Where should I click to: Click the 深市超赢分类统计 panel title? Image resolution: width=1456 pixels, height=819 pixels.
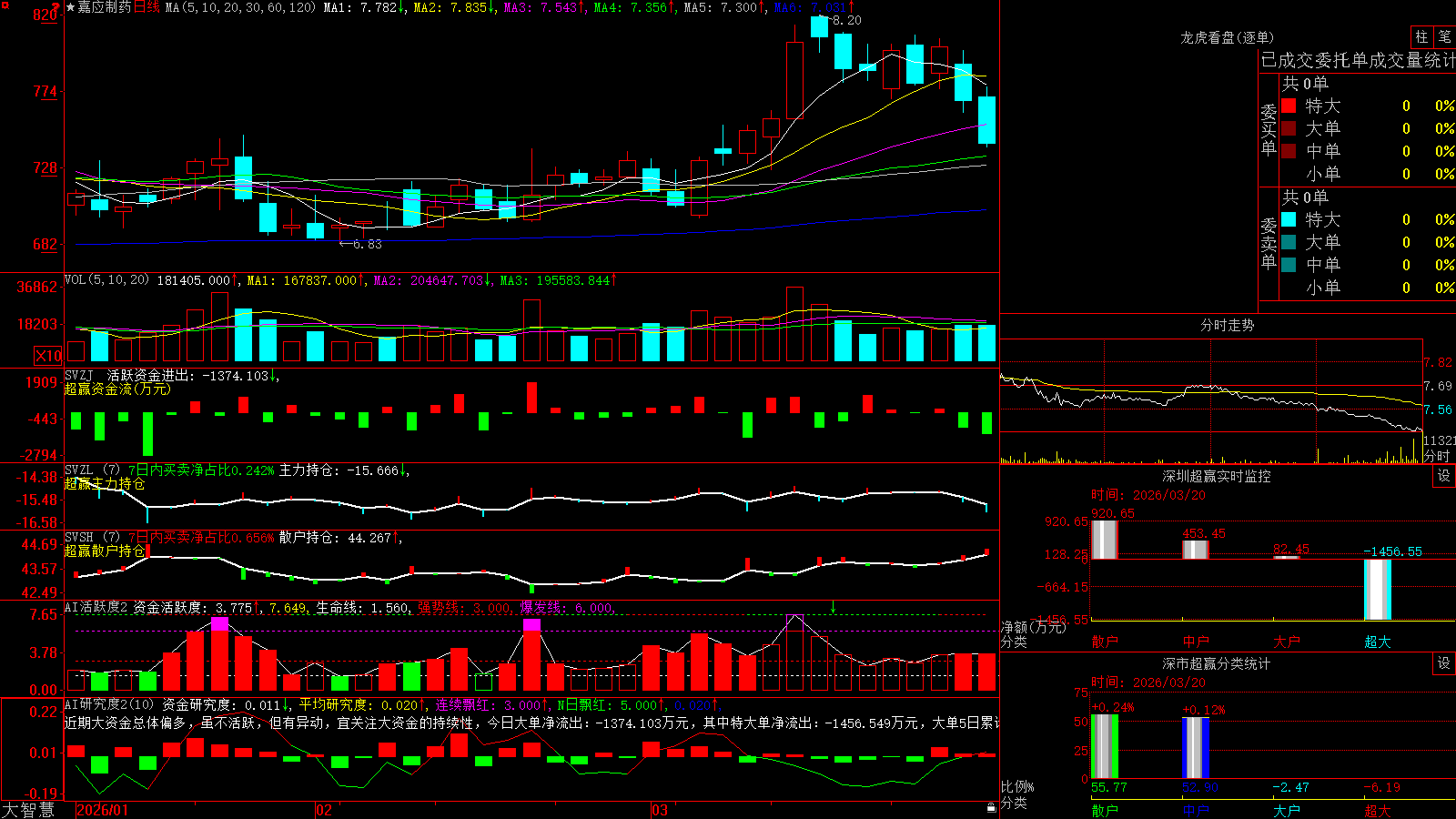[x=1216, y=663]
